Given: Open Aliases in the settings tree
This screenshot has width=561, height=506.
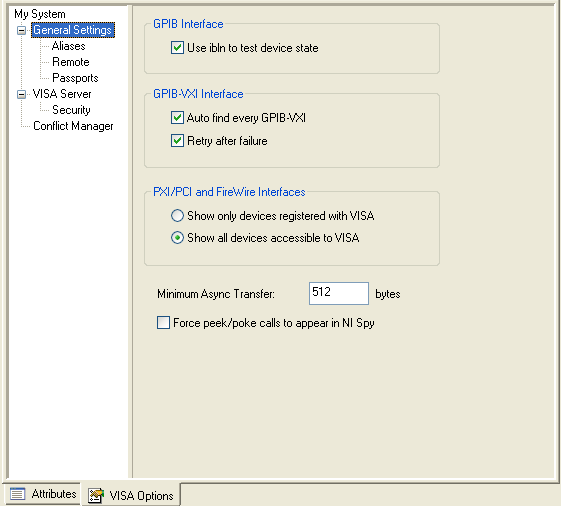Looking at the screenshot, I should 69,46.
